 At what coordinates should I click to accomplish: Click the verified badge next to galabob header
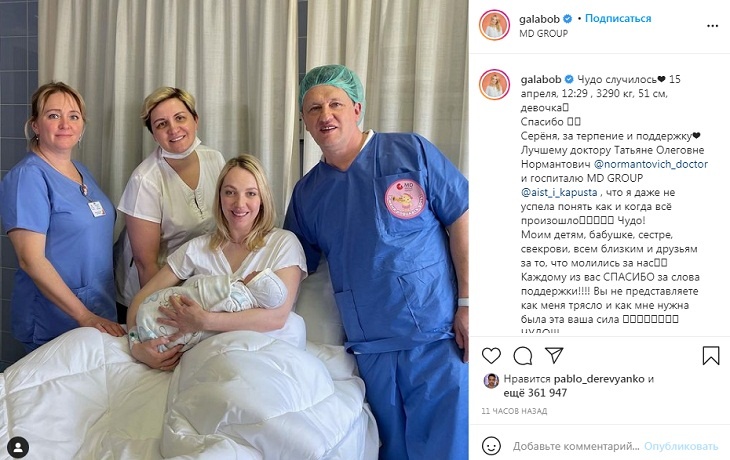point(568,19)
